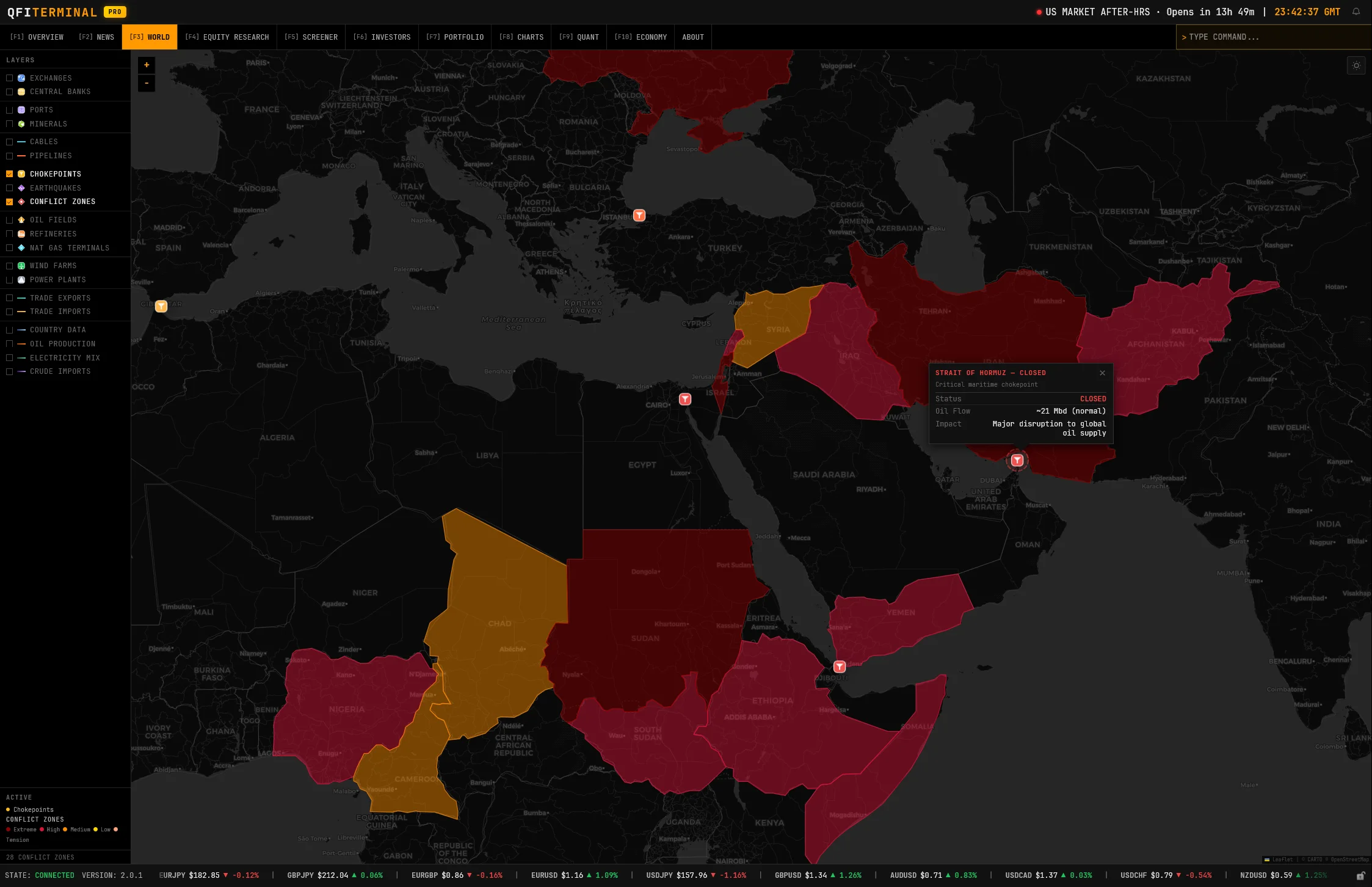The width and height of the screenshot is (1372, 887).
Task: Switch to the [F2] News tab
Action: (x=96, y=37)
